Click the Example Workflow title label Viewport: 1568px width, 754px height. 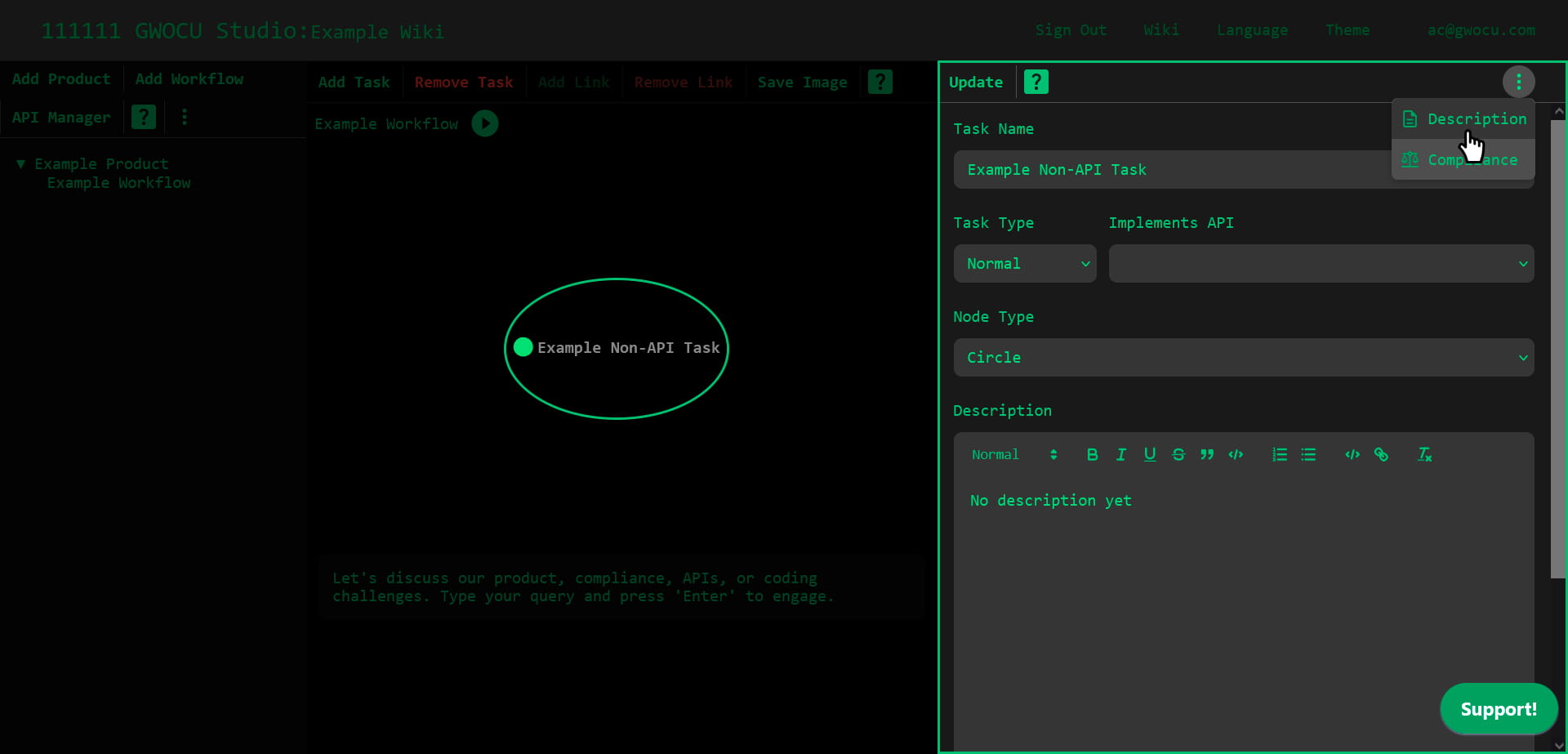(x=386, y=124)
